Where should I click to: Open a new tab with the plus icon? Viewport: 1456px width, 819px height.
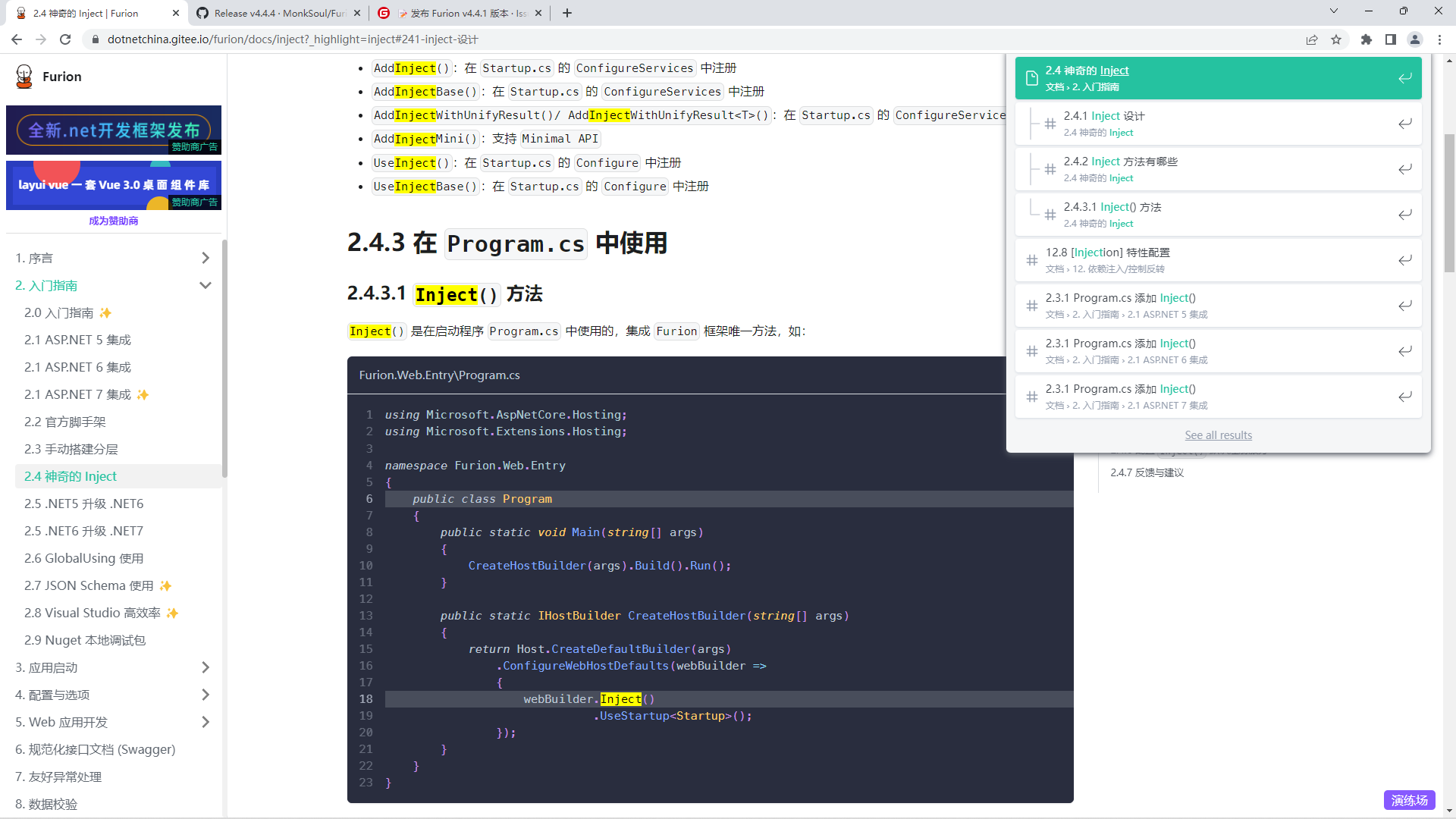pos(567,13)
